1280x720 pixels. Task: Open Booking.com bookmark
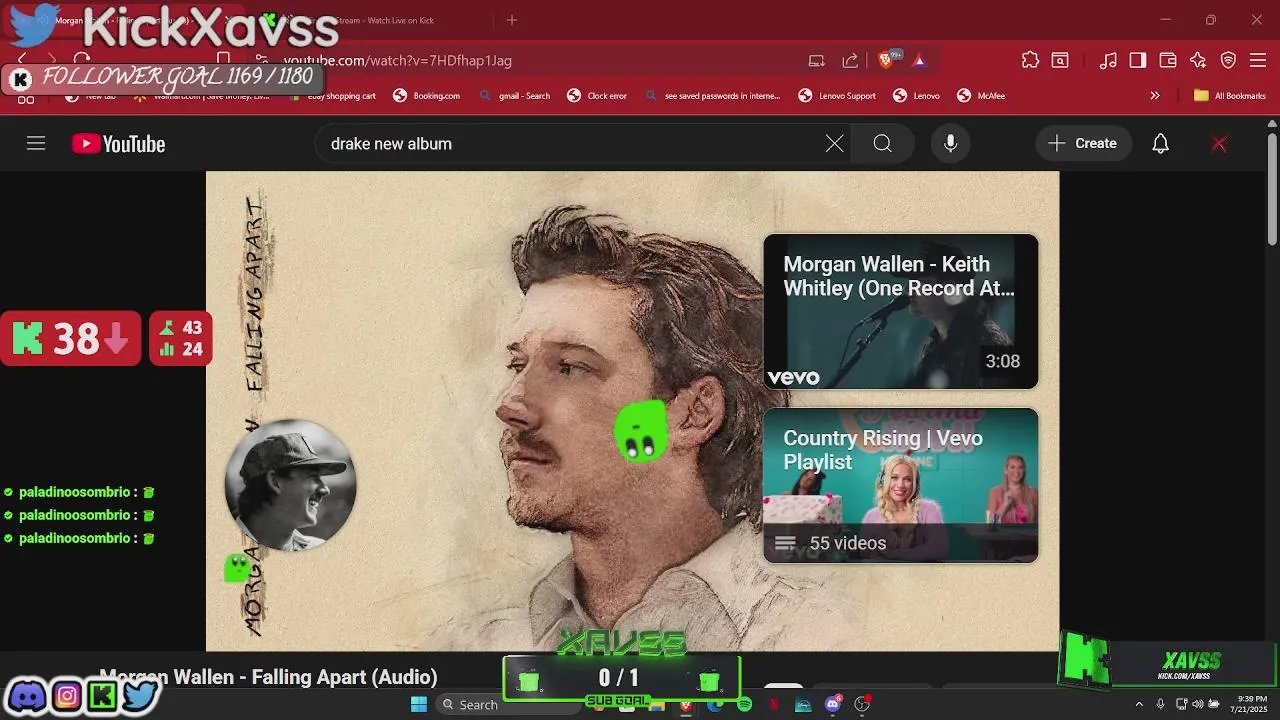(427, 96)
